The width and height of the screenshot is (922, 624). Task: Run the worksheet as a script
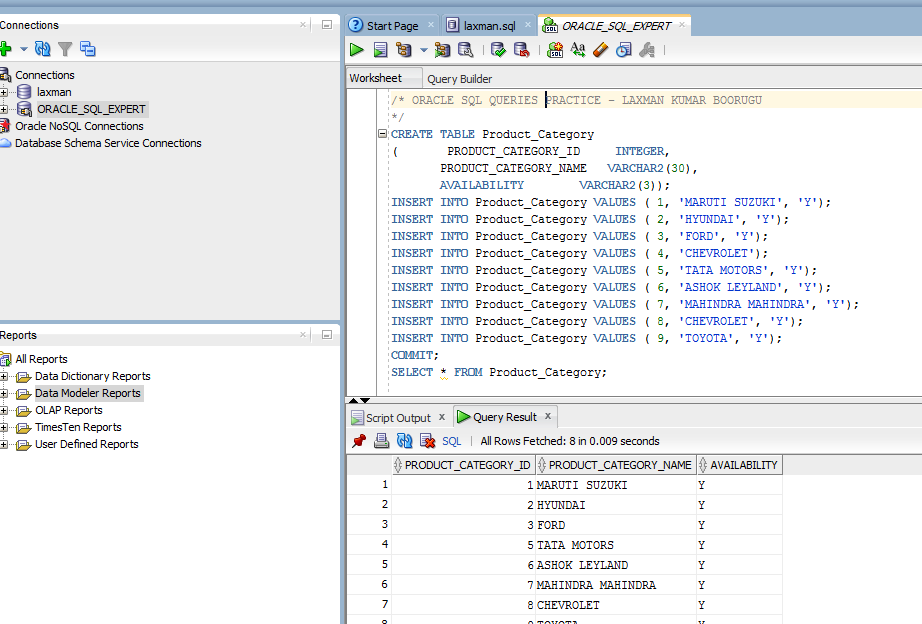coord(381,49)
